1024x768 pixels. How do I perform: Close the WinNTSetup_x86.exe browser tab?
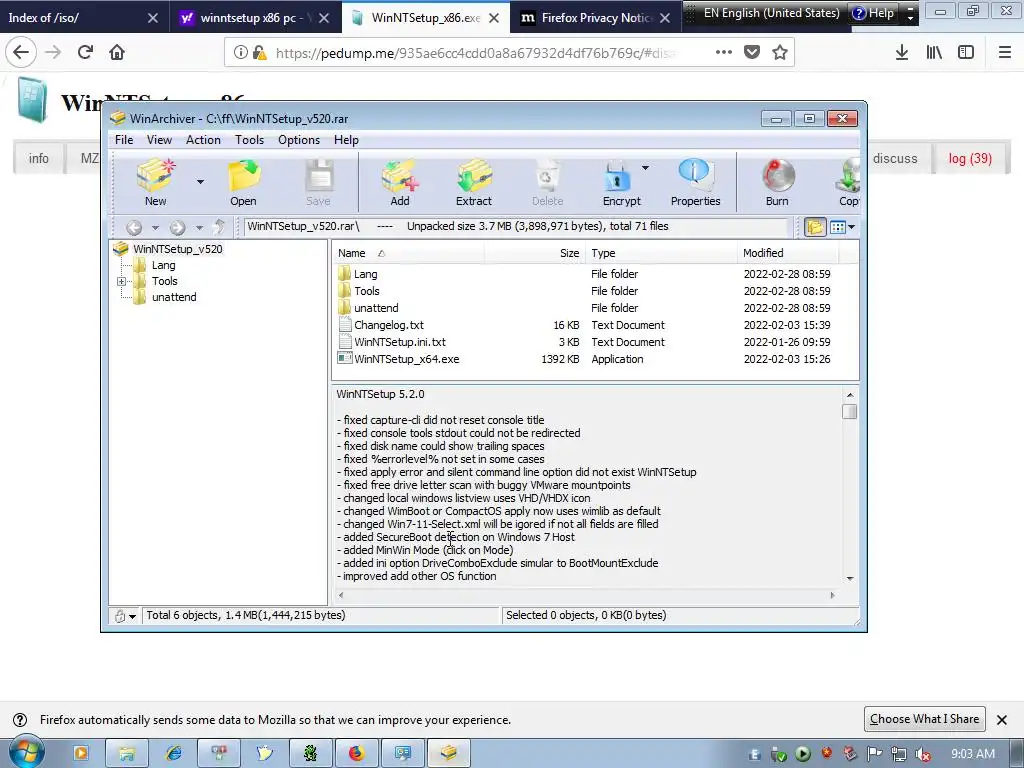point(494,18)
